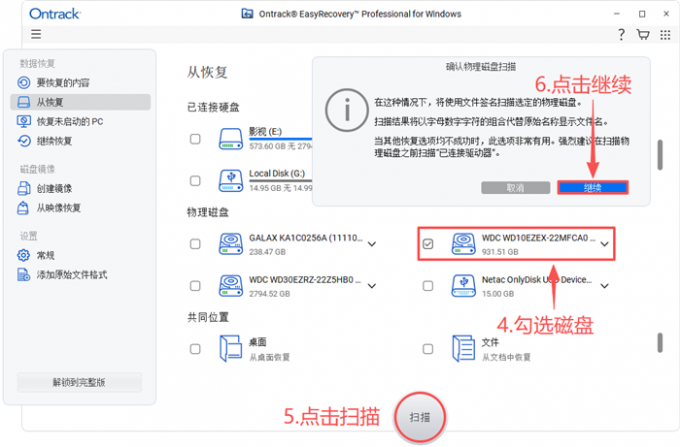Click the WDC WD10EZEX disk icon
The image size is (680, 447).
pyautogui.click(x=464, y=244)
